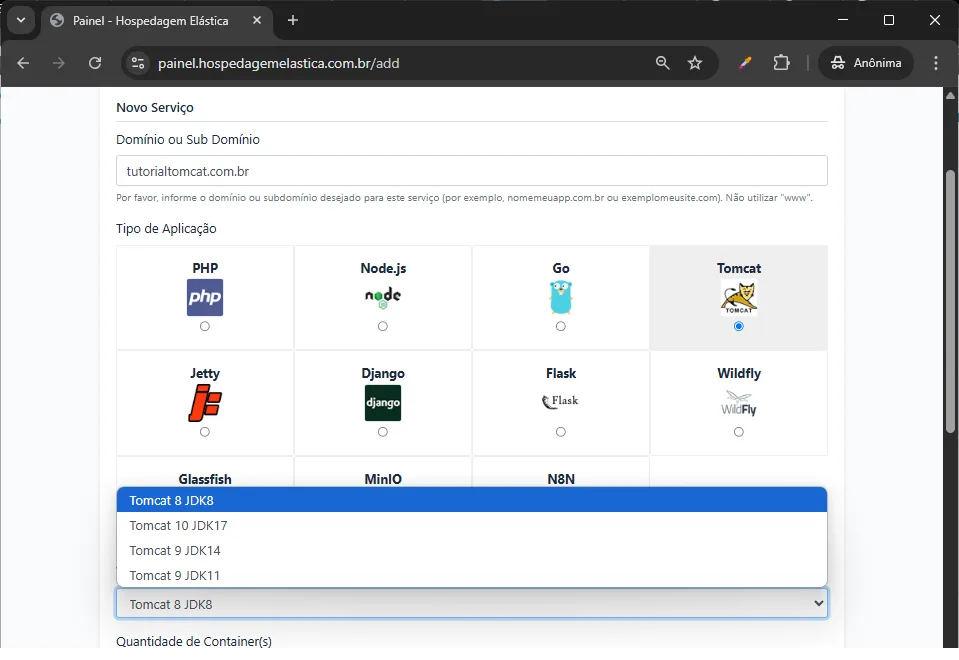959x660 pixels.
Task: Select the Tomcat radio button
Action: 739,327
